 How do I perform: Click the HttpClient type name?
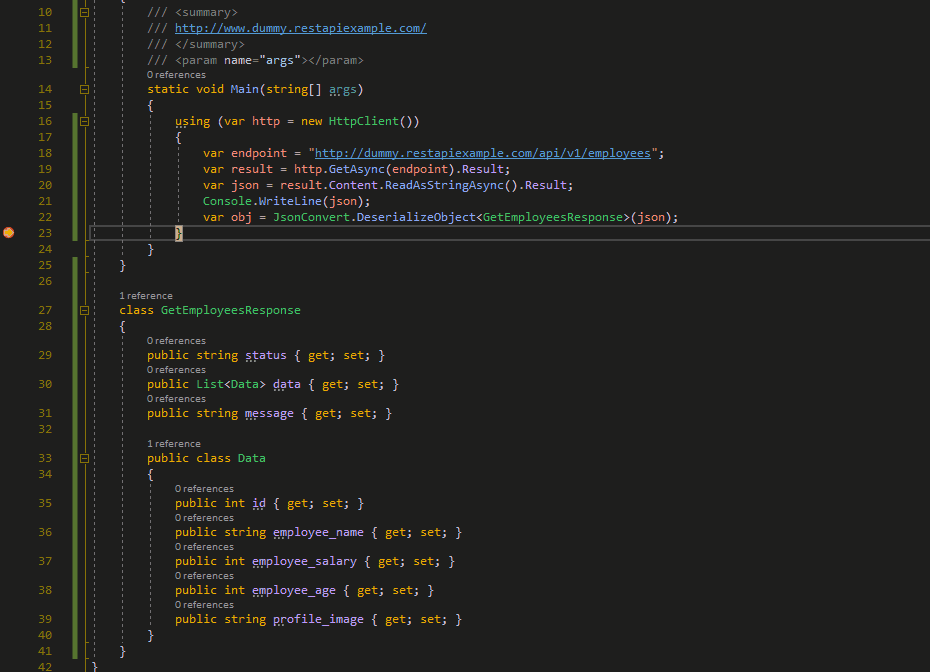364,121
